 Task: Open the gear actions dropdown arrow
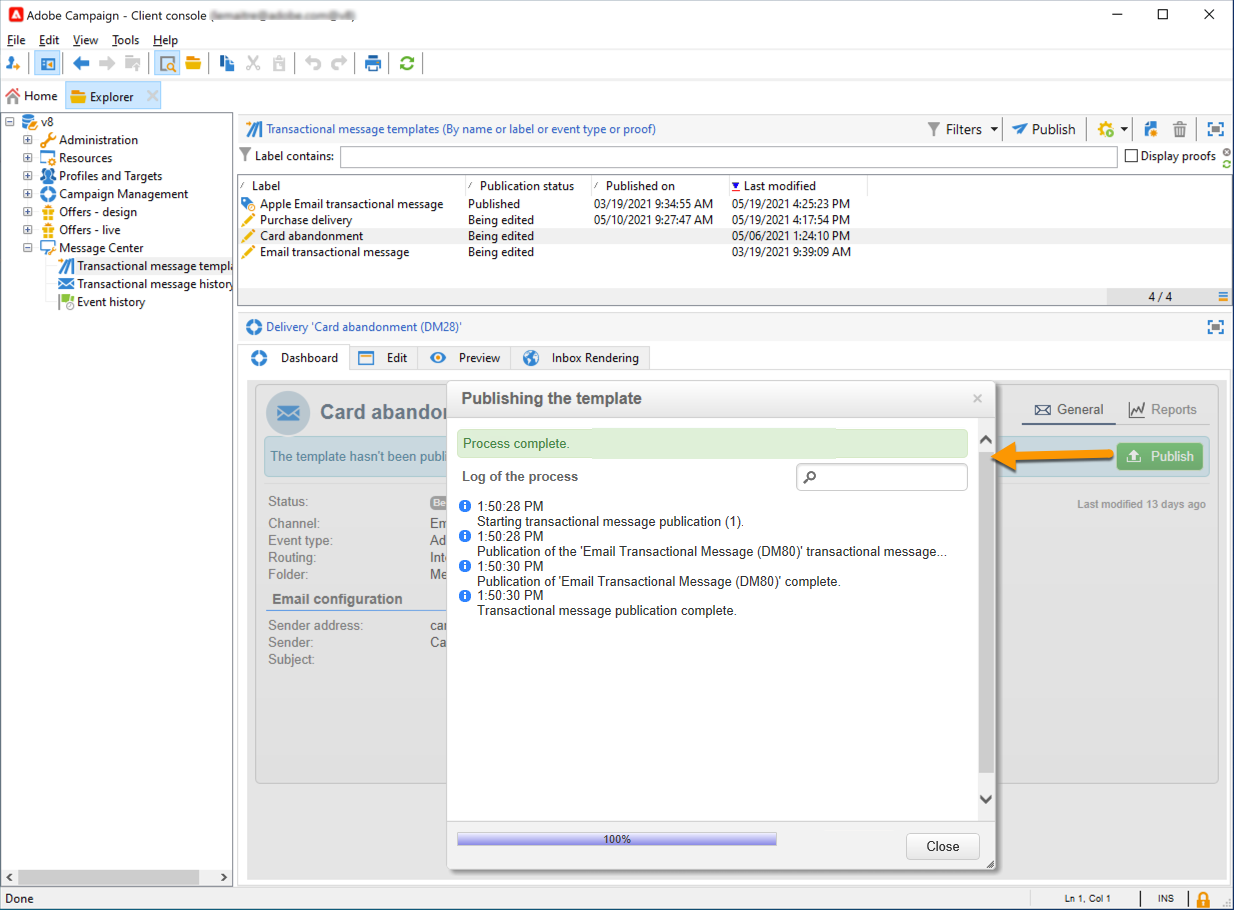pos(1124,129)
